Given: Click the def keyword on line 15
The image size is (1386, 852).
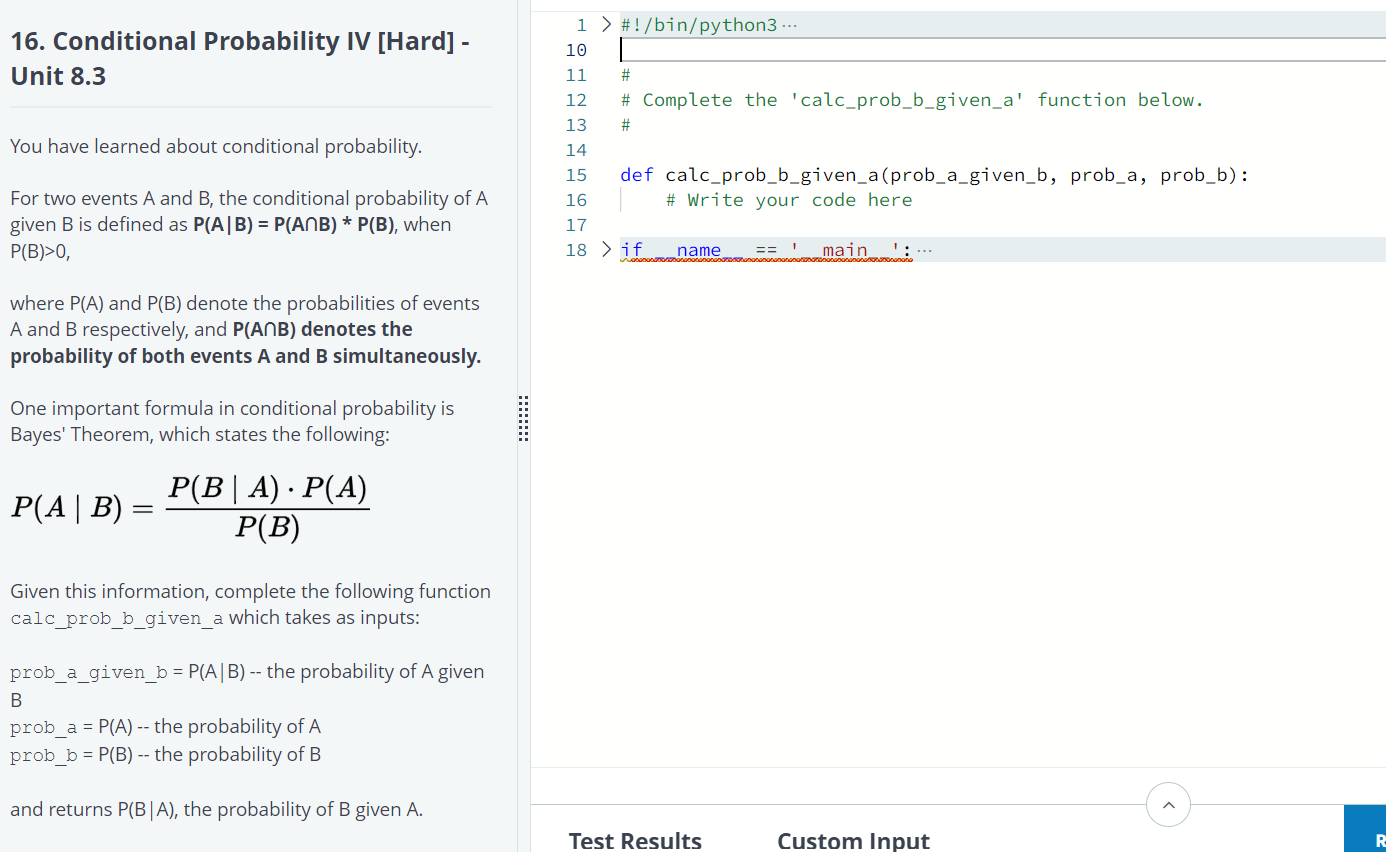Looking at the screenshot, I should pyautogui.click(x=636, y=174).
